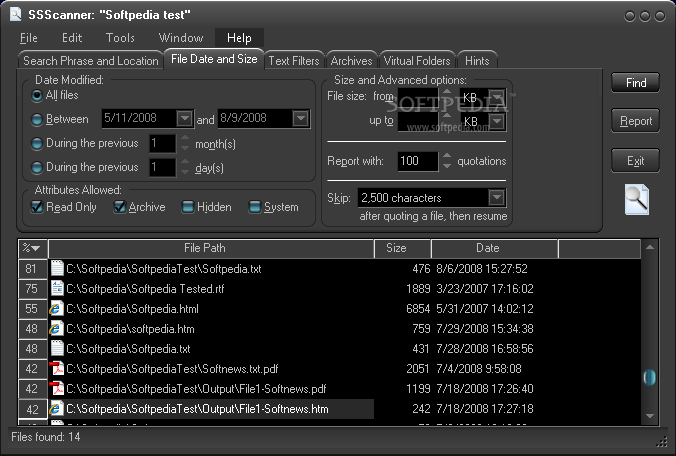Viewport: 676px width, 456px height.
Task: Switch to Search Phrase and Location tab
Action: coord(91,61)
